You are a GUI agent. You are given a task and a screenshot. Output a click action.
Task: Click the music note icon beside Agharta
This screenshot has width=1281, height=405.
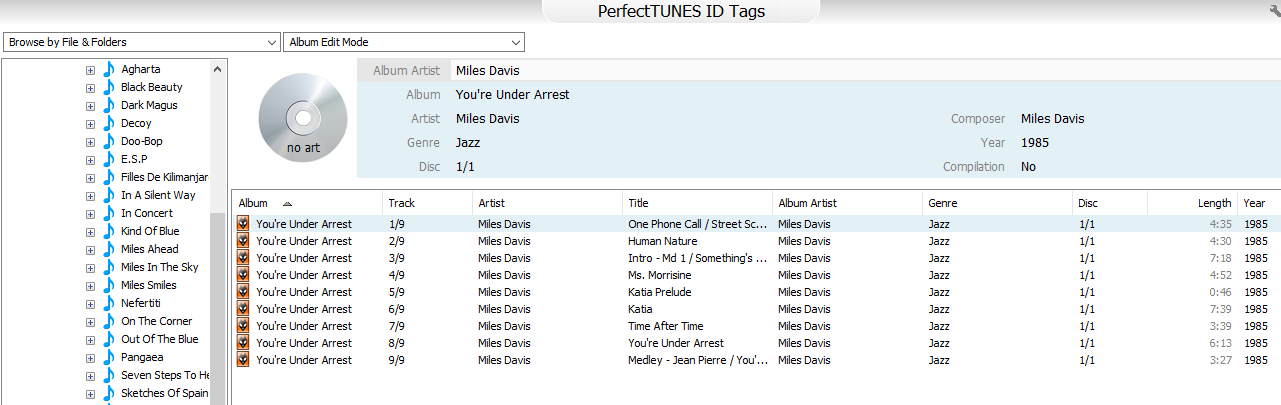pos(109,69)
